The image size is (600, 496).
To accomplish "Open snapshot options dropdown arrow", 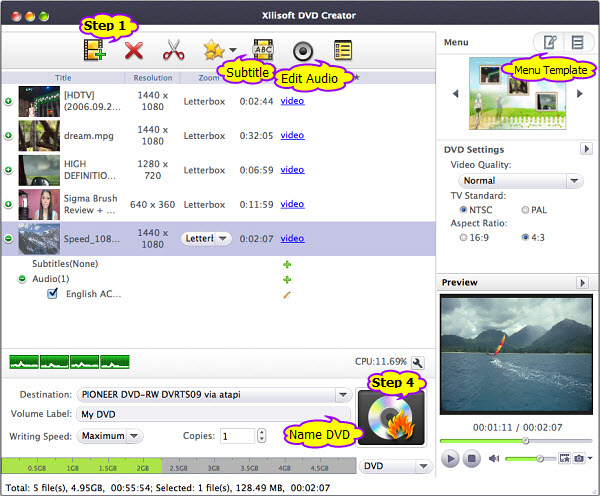I will [x=590, y=458].
